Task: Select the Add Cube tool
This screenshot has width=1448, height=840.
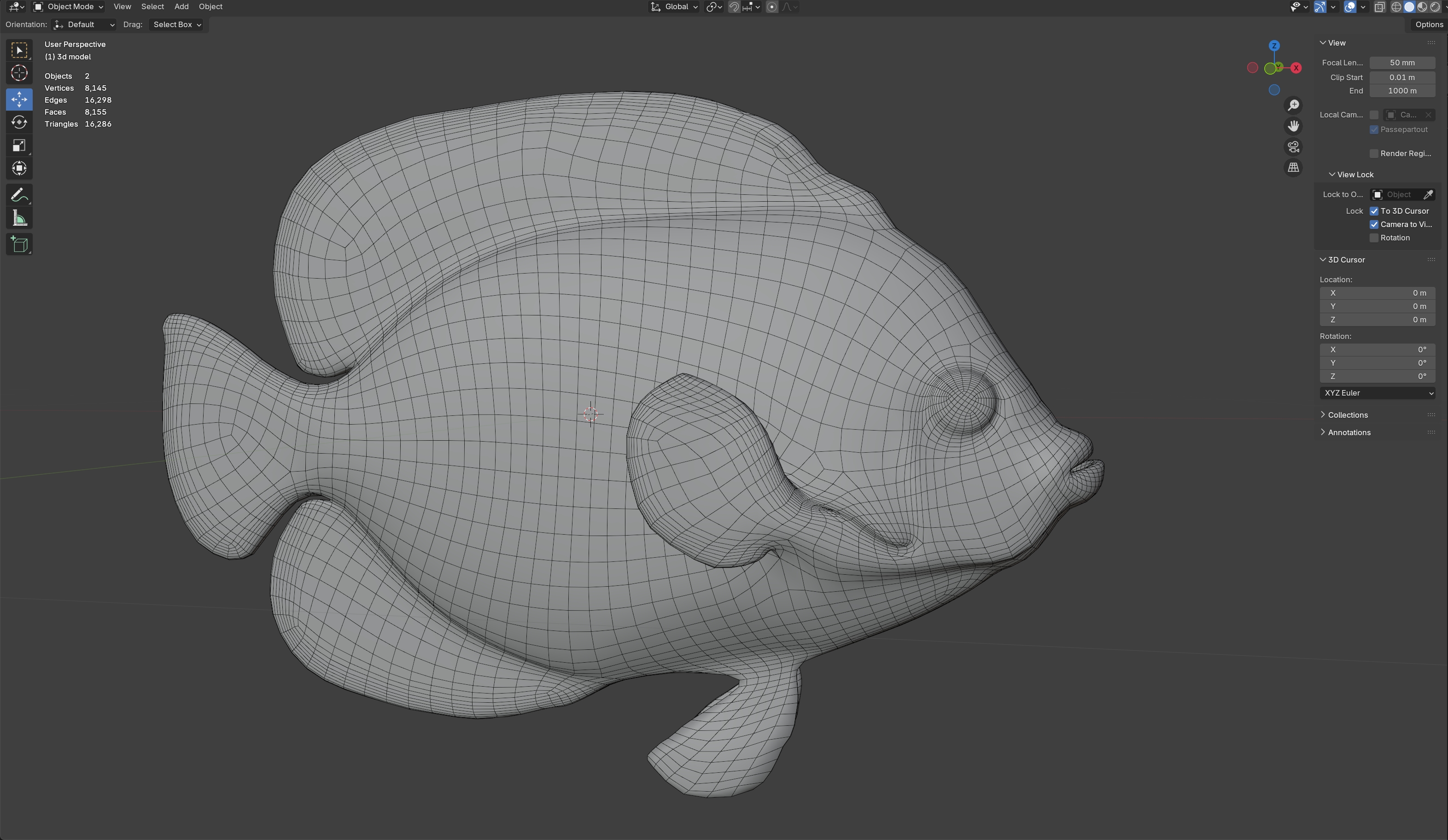Action: point(19,245)
